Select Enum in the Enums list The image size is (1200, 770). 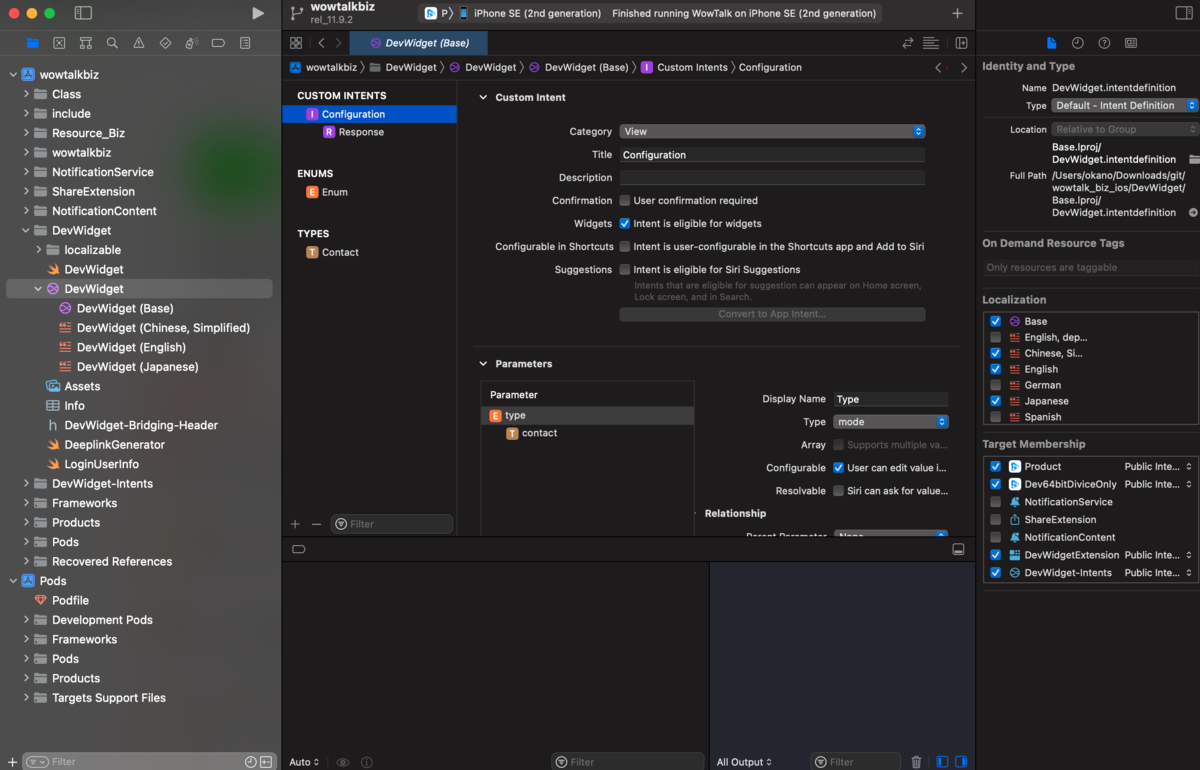[335, 192]
